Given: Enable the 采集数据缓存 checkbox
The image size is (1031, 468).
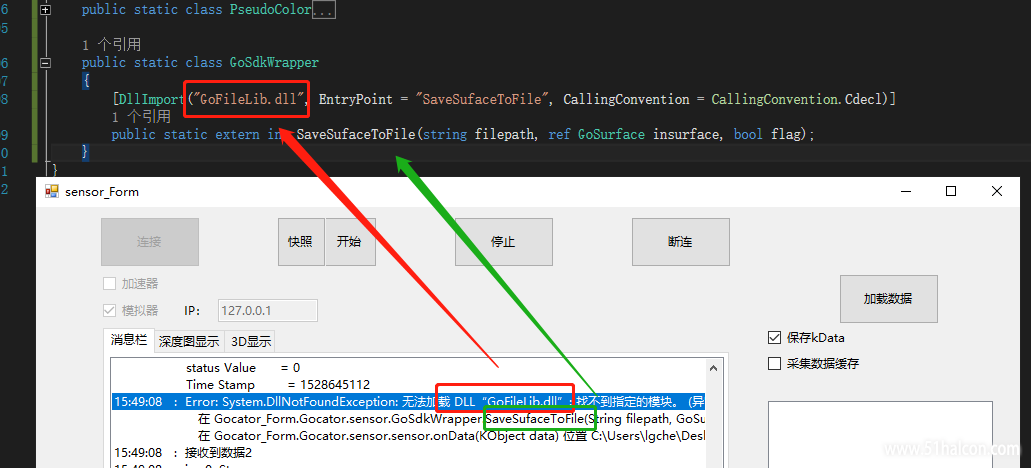Looking at the screenshot, I should [x=774, y=363].
